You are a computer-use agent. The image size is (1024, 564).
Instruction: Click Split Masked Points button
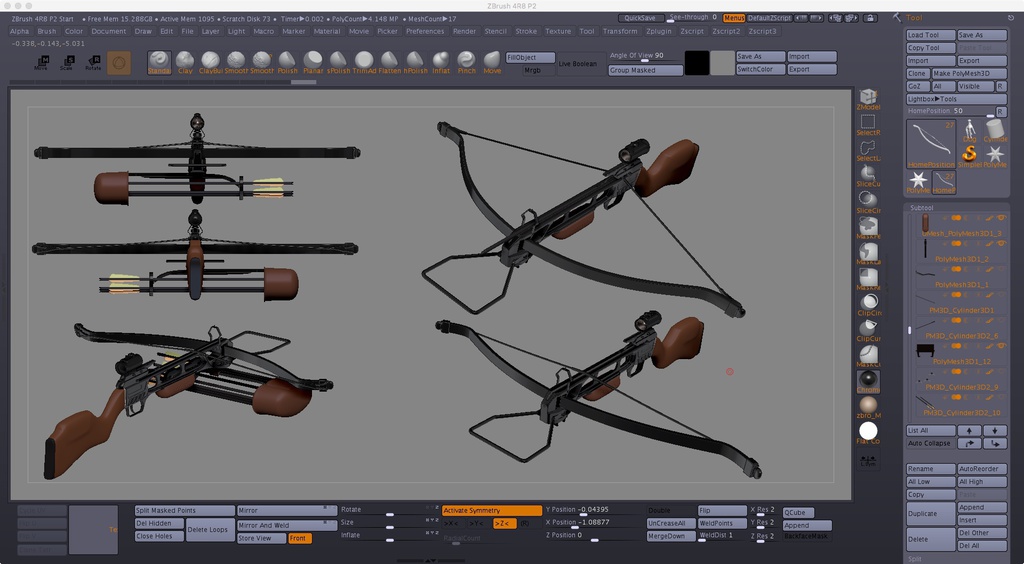point(184,510)
